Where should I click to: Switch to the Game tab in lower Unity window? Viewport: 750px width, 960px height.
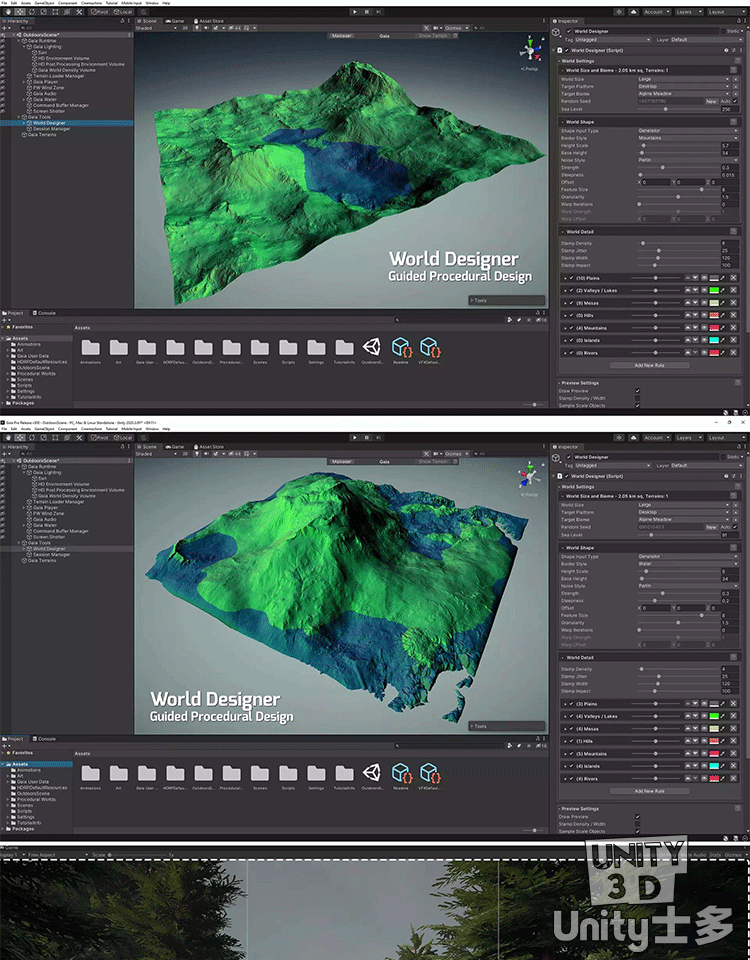coord(175,447)
